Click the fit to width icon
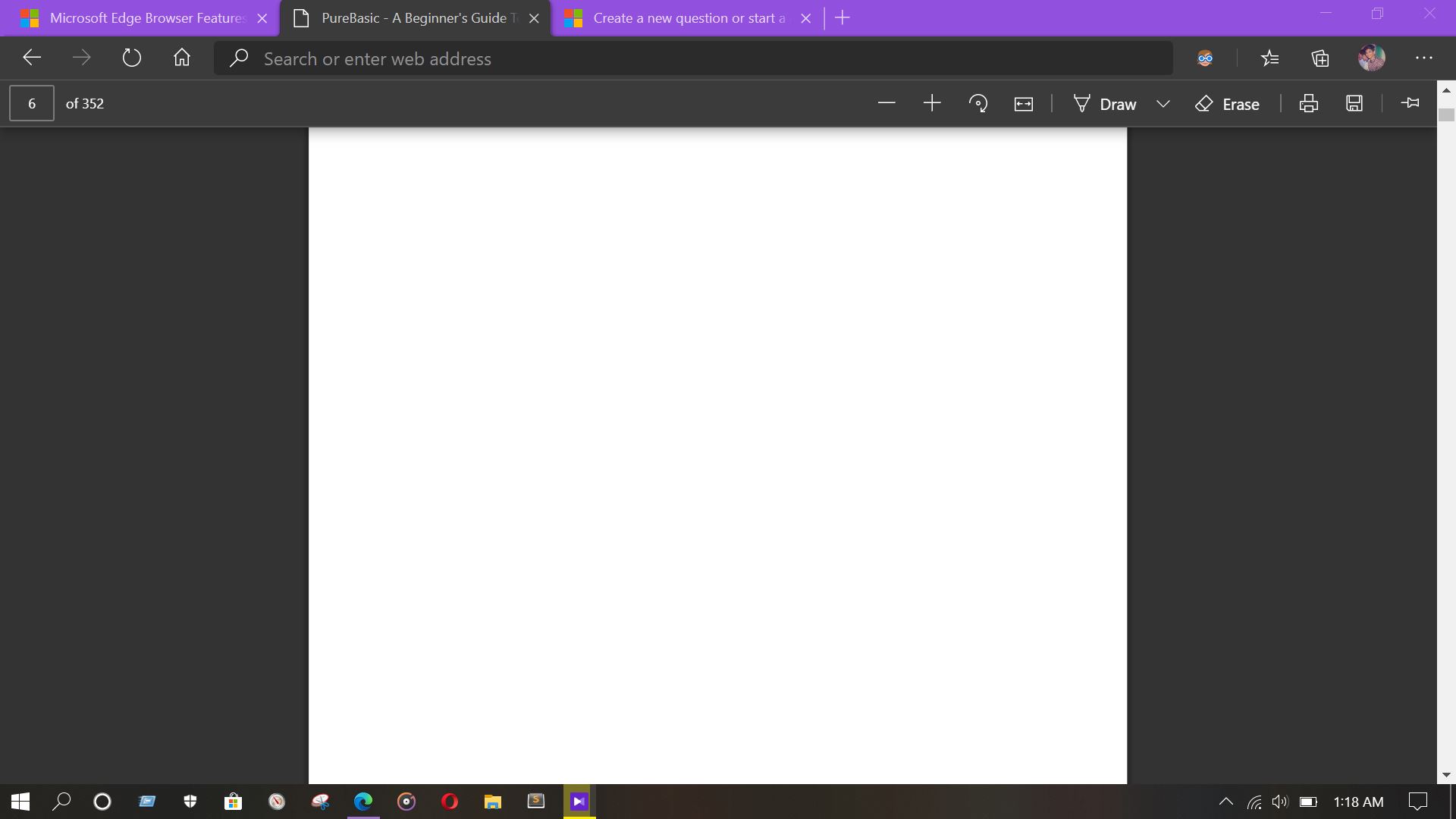 click(1024, 104)
